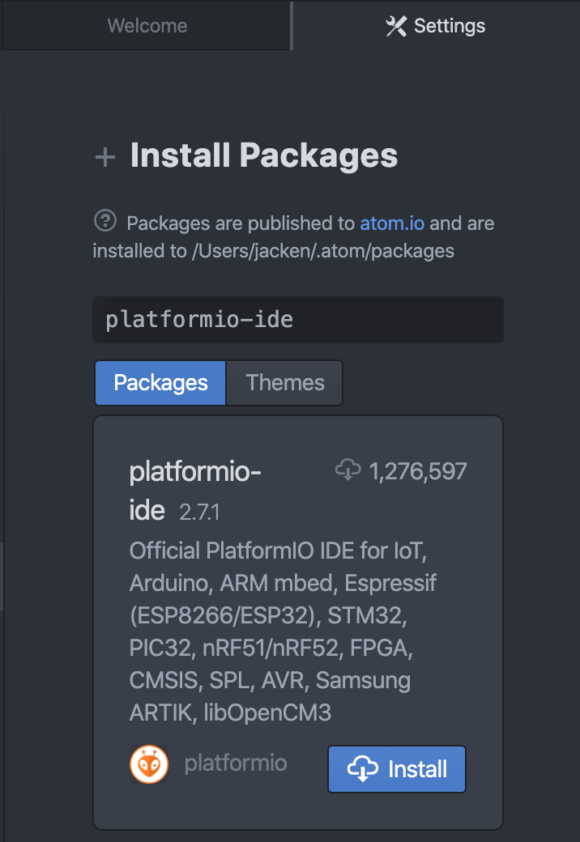Screen dimensions: 580x842
Task: Click the cloud download icon near the count
Action: 348,470
